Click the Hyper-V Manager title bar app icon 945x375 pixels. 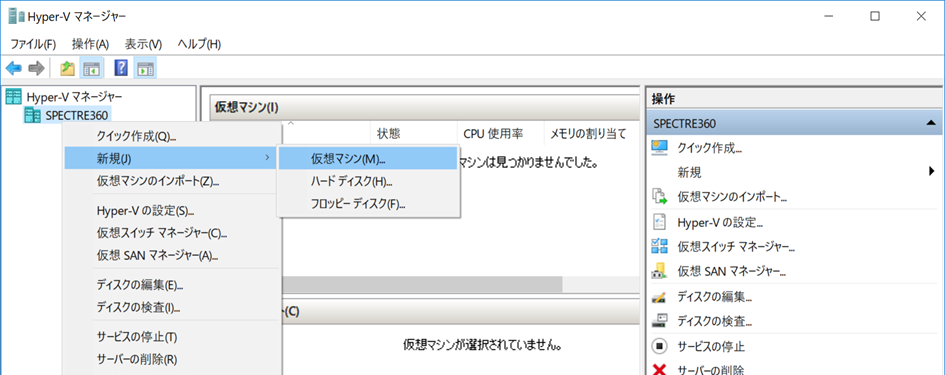(x=16, y=17)
